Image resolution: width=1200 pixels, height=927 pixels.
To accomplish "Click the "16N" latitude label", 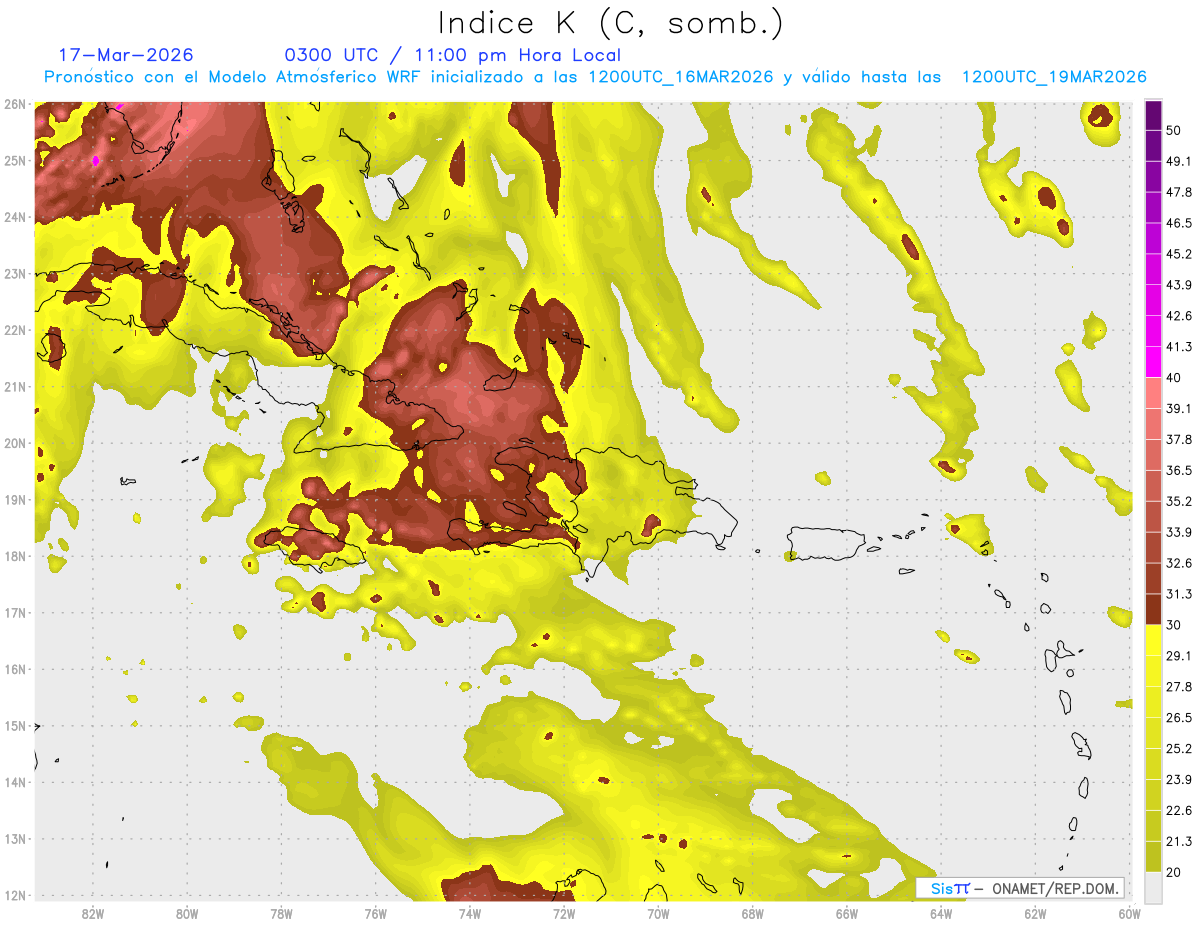I will coord(15,669).
